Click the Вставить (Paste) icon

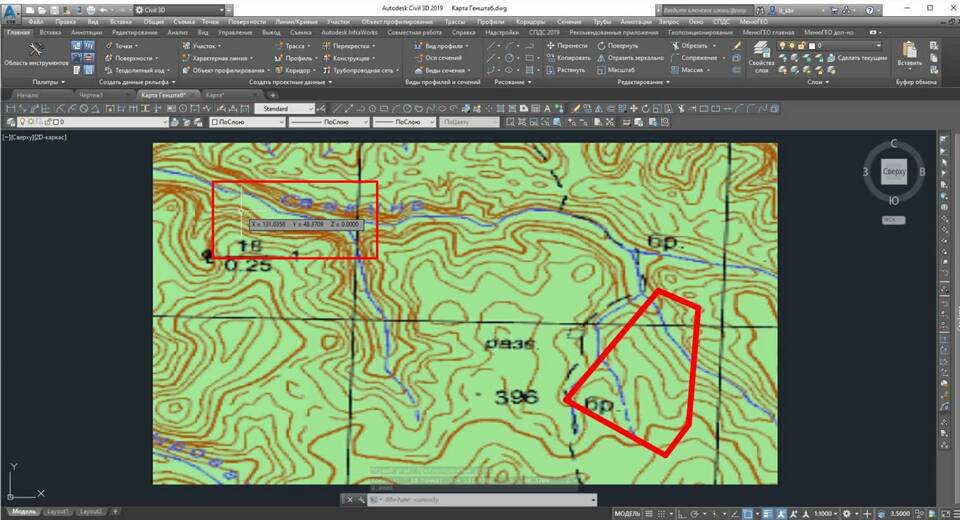point(910,53)
